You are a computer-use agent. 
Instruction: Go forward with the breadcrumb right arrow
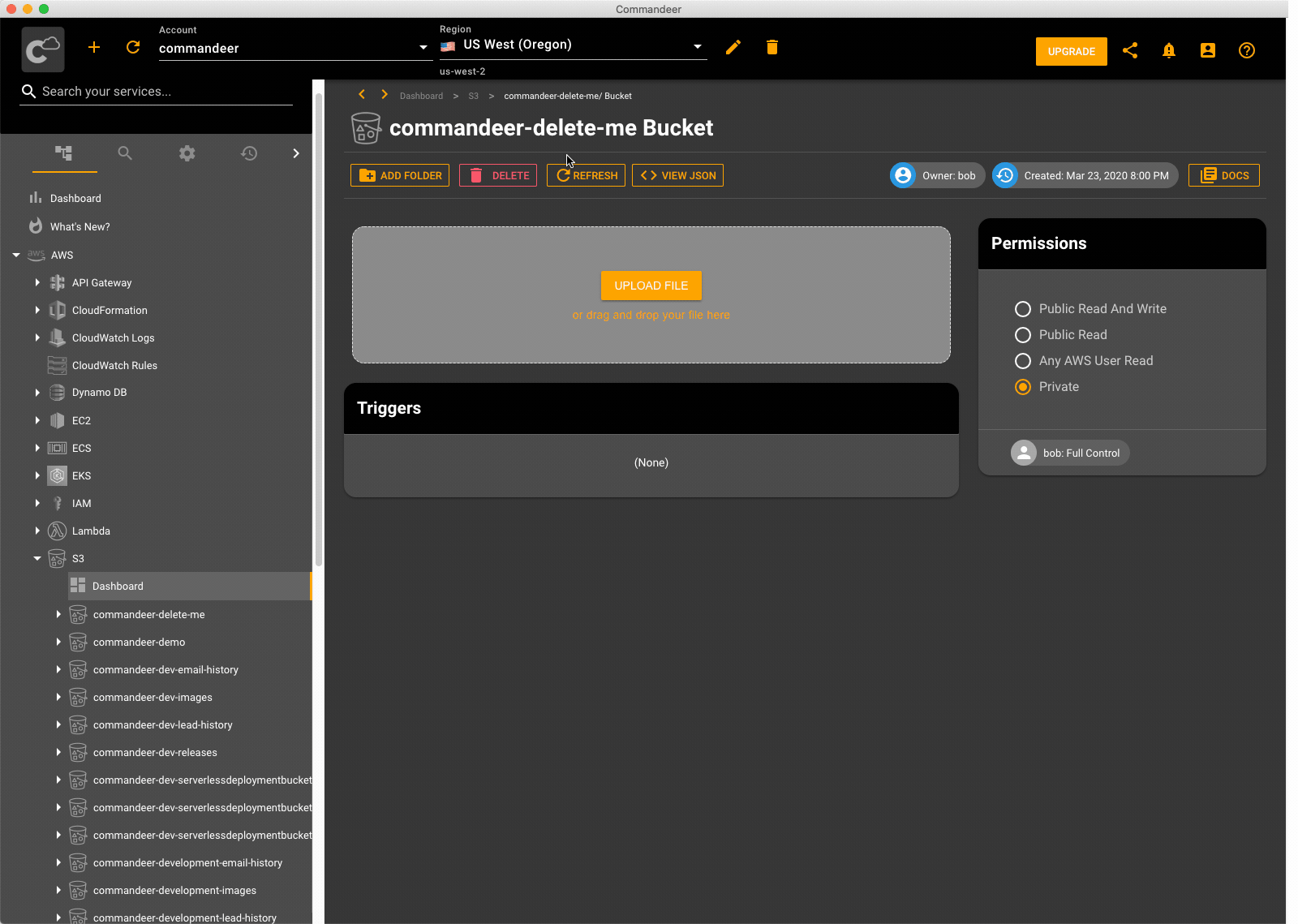click(x=385, y=95)
